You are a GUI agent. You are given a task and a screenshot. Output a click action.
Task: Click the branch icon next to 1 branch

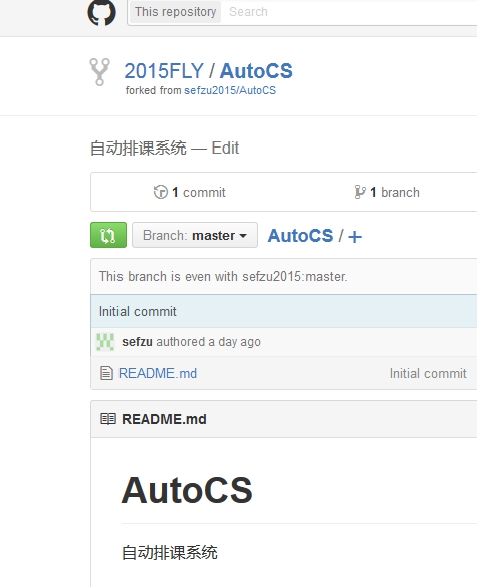[360, 192]
